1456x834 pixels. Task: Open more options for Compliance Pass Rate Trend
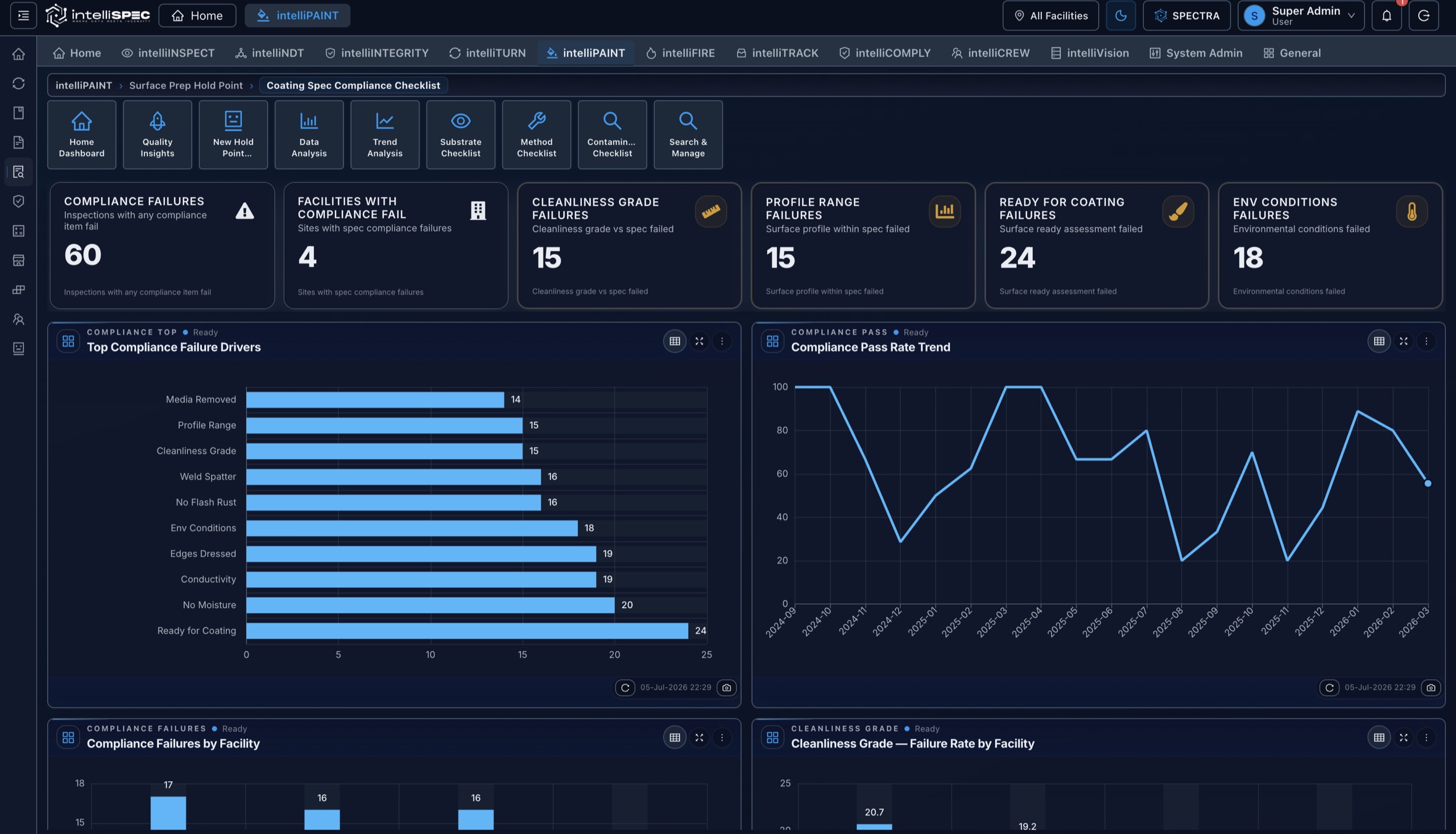coord(1426,341)
